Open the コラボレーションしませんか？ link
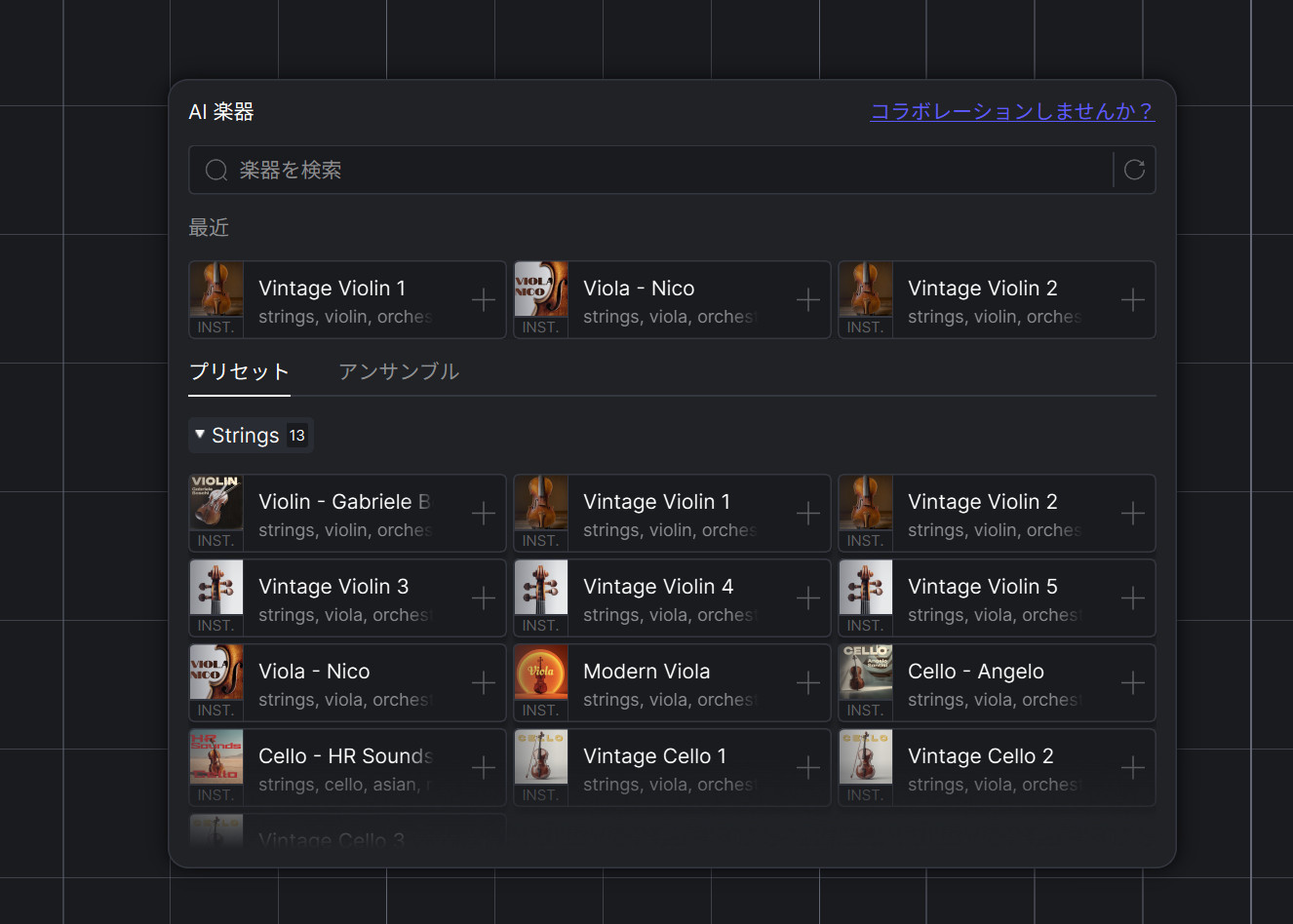The image size is (1293, 924). click(x=1011, y=112)
